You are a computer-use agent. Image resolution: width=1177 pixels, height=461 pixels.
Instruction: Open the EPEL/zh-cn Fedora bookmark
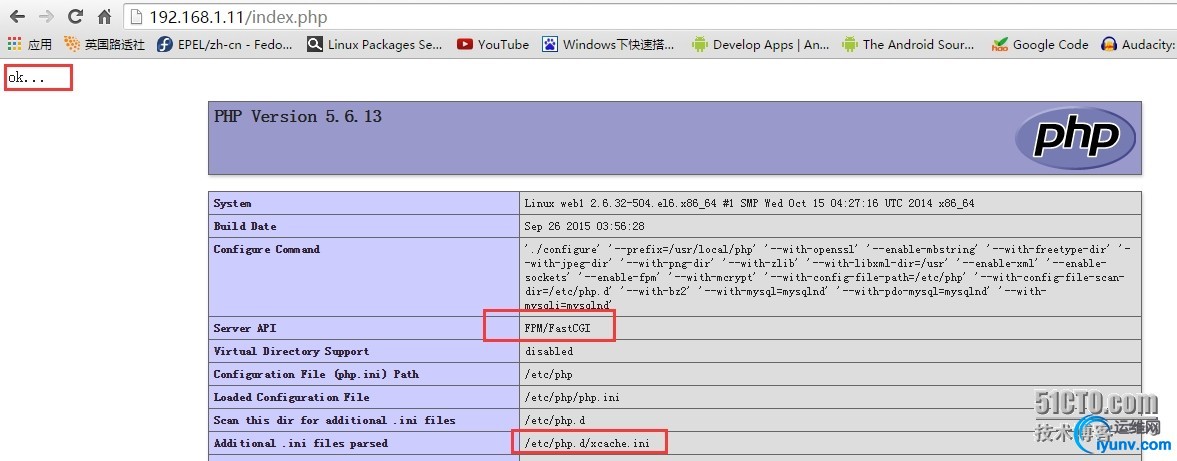(x=224, y=44)
